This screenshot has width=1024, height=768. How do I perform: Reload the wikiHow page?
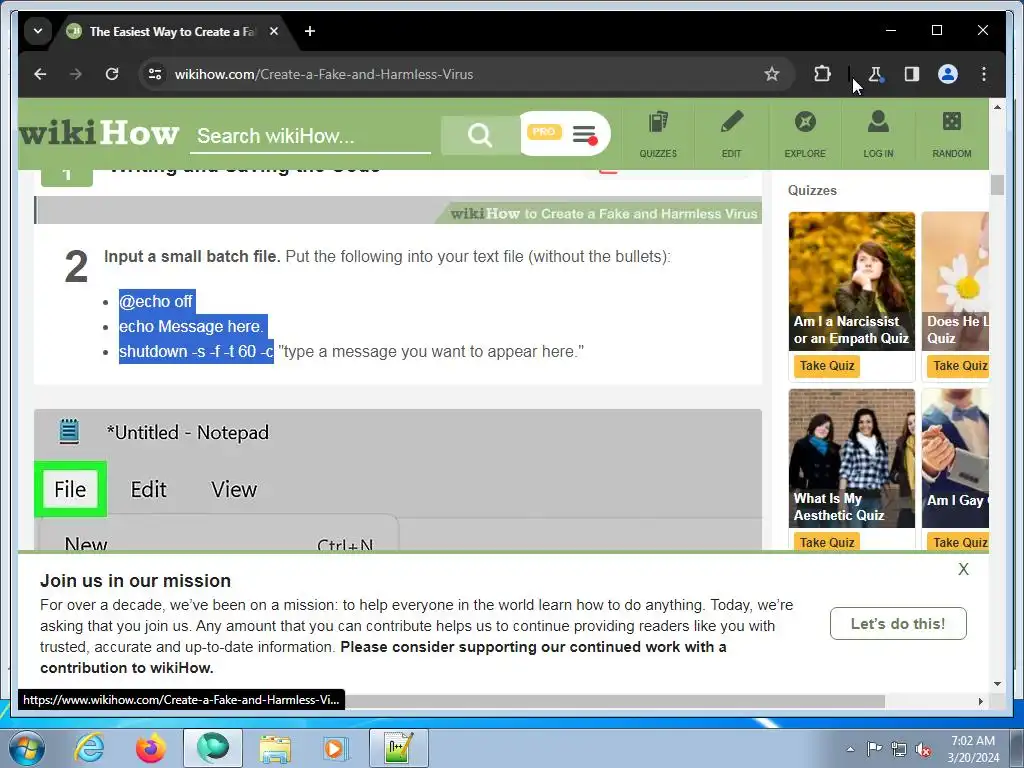pos(112,74)
